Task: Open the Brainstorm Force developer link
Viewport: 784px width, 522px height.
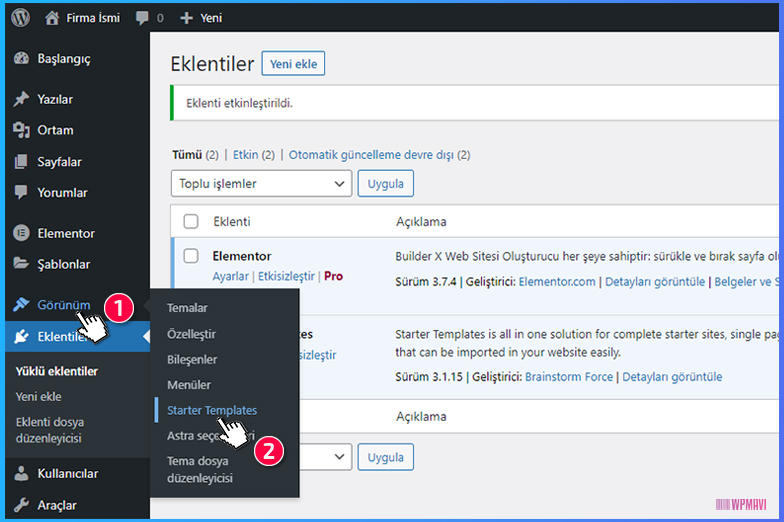Action: (569, 376)
